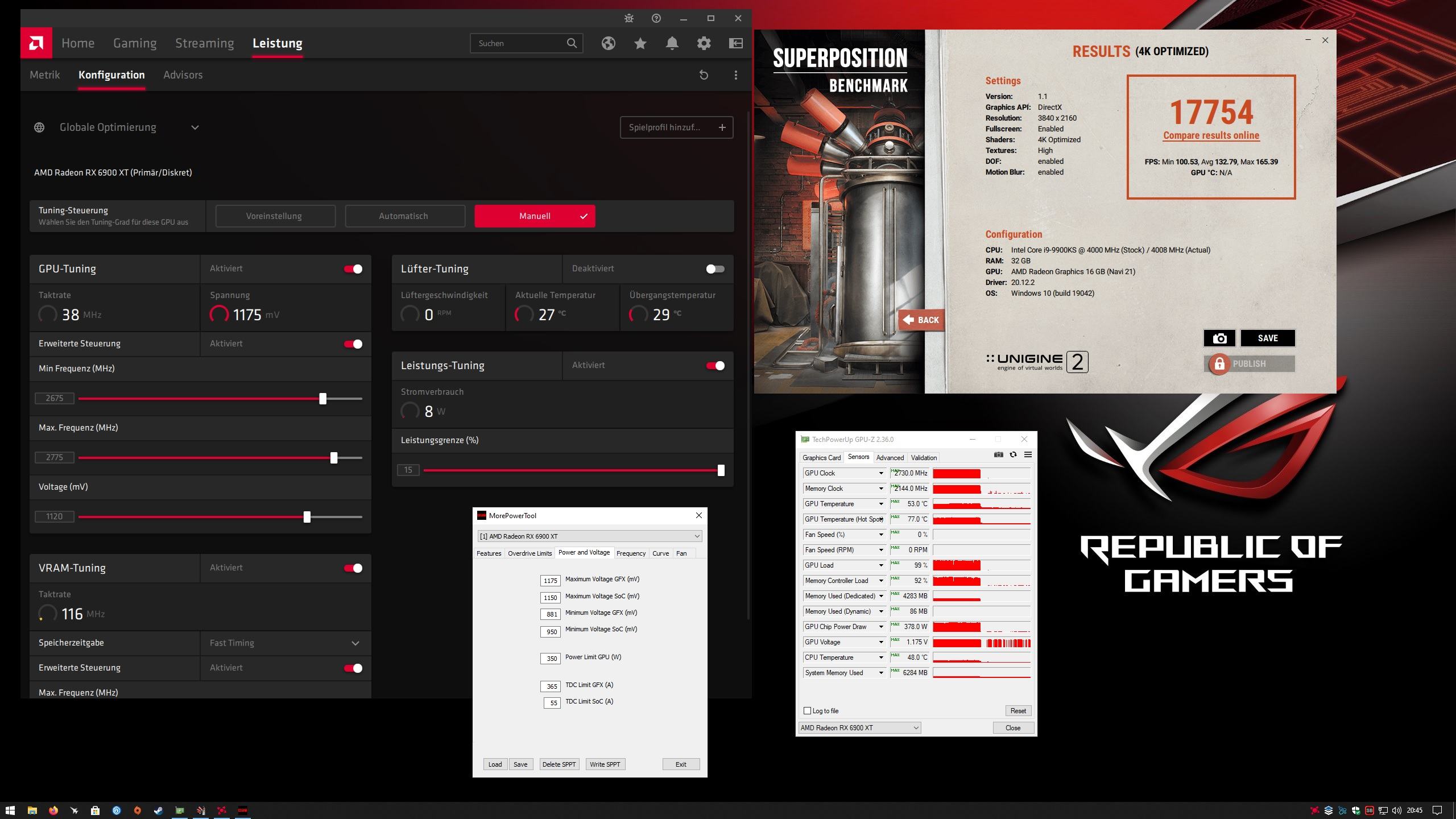Screen dimensions: 1456x819
Task: Open the GPU-Z card selector dropdown at bottom
Action: tap(859, 728)
